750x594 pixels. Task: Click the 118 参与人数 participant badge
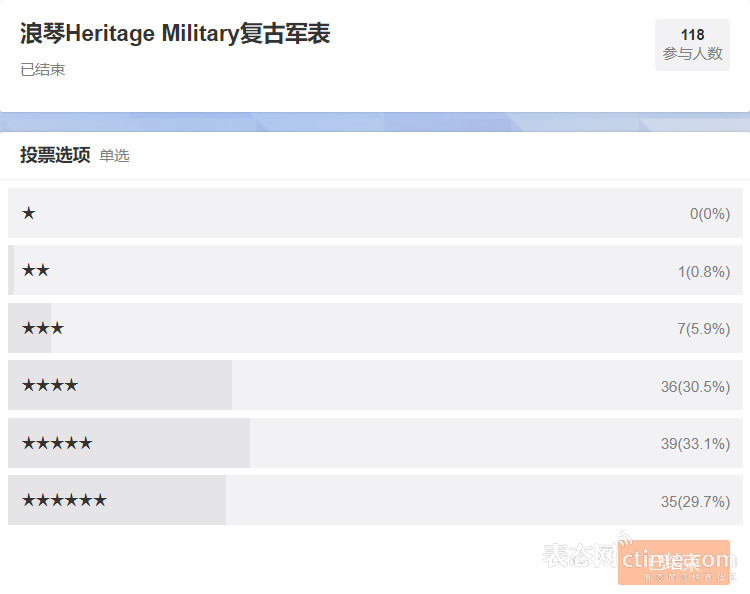click(x=692, y=45)
